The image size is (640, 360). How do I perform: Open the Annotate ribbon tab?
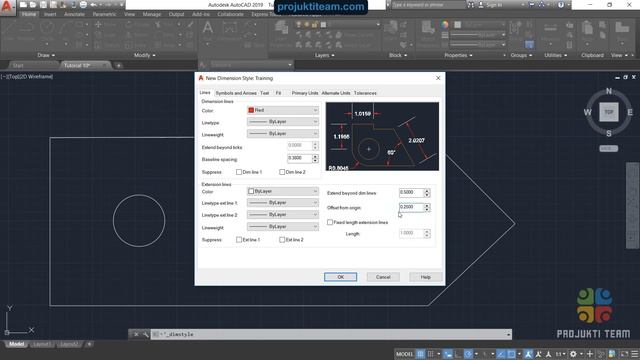point(74,14)
